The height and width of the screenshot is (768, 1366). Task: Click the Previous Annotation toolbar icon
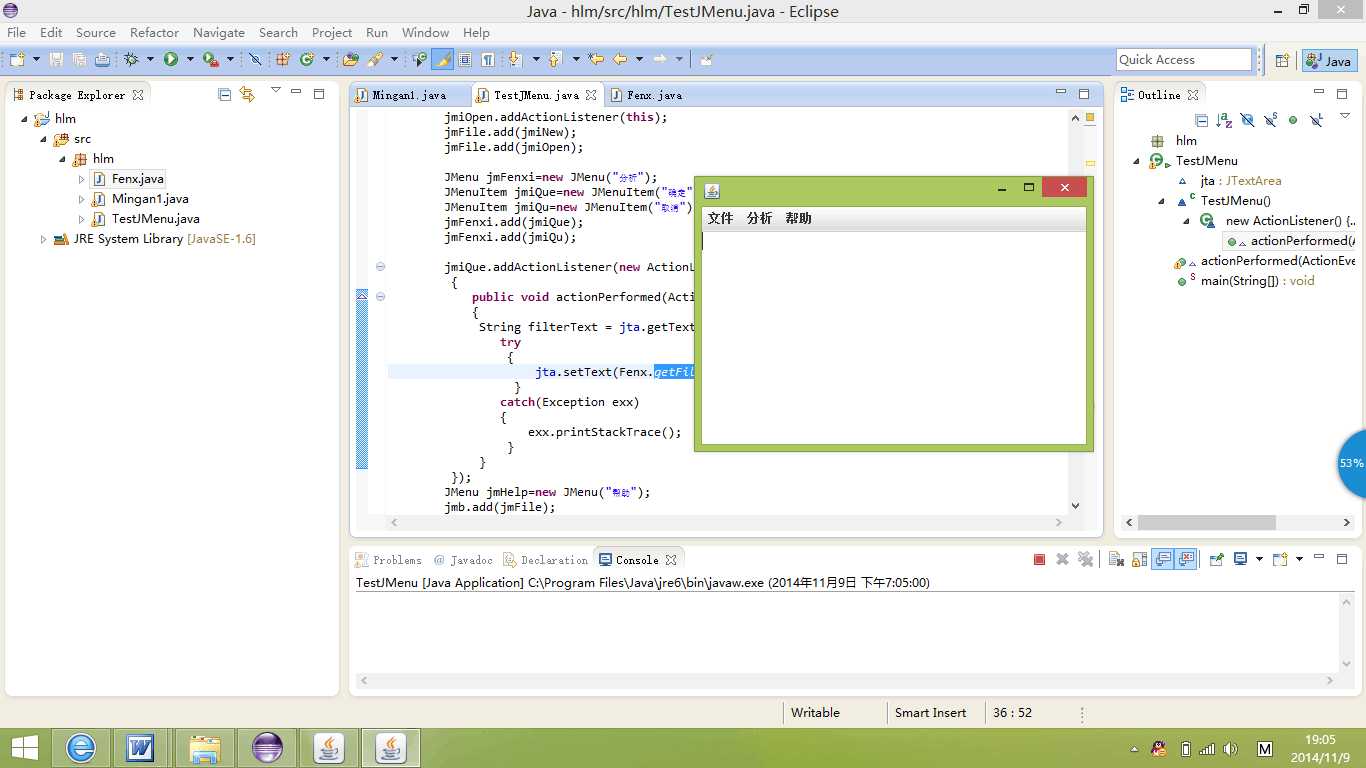554,60
